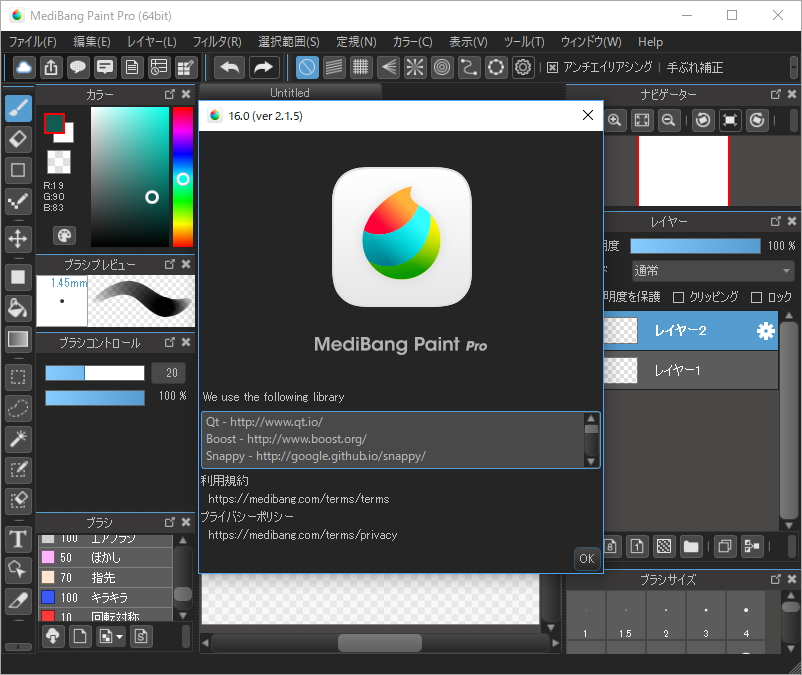Select the Eraser tool

(x=18, y=139)
